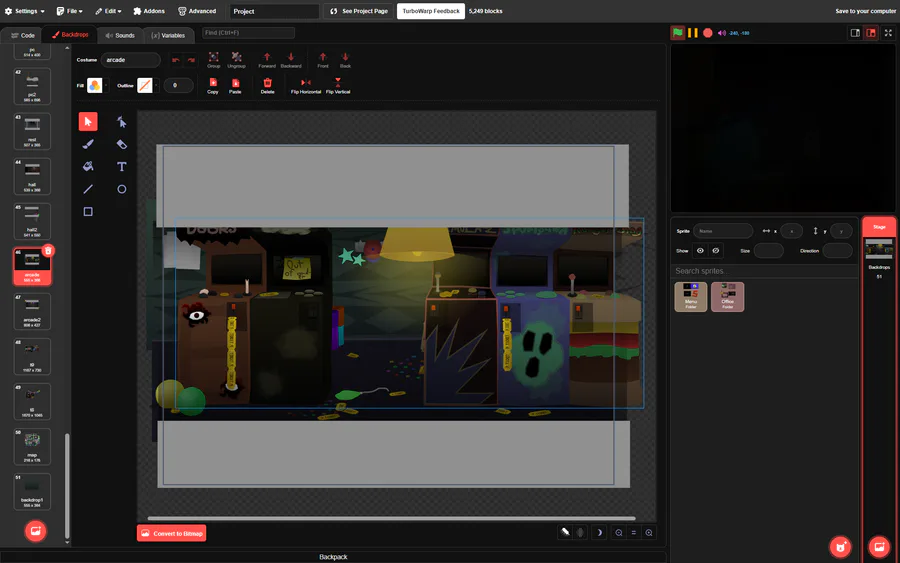Open the Menu sprite folder

pos(690,297)
